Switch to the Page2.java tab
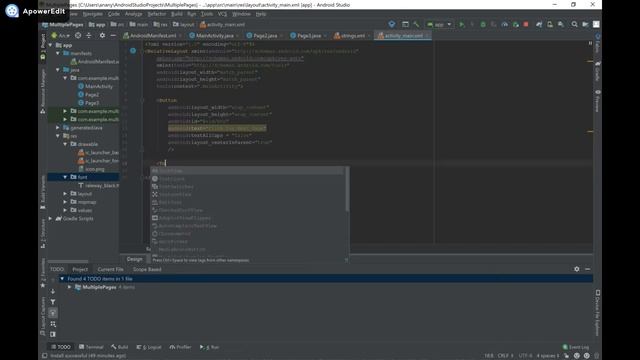Viewport: 640px width, 360px height. point(264,36)
